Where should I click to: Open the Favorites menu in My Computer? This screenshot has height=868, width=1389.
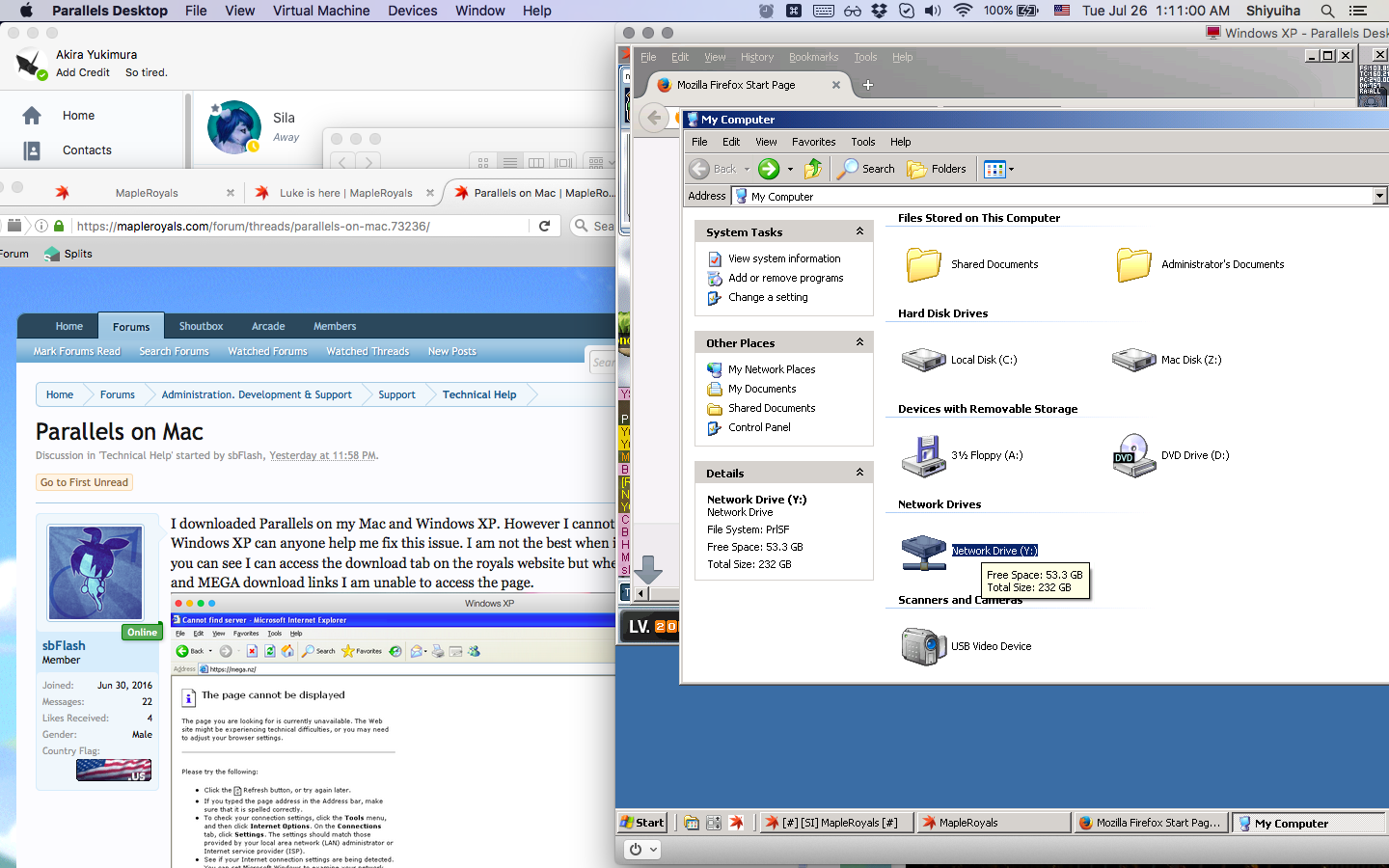813,142
